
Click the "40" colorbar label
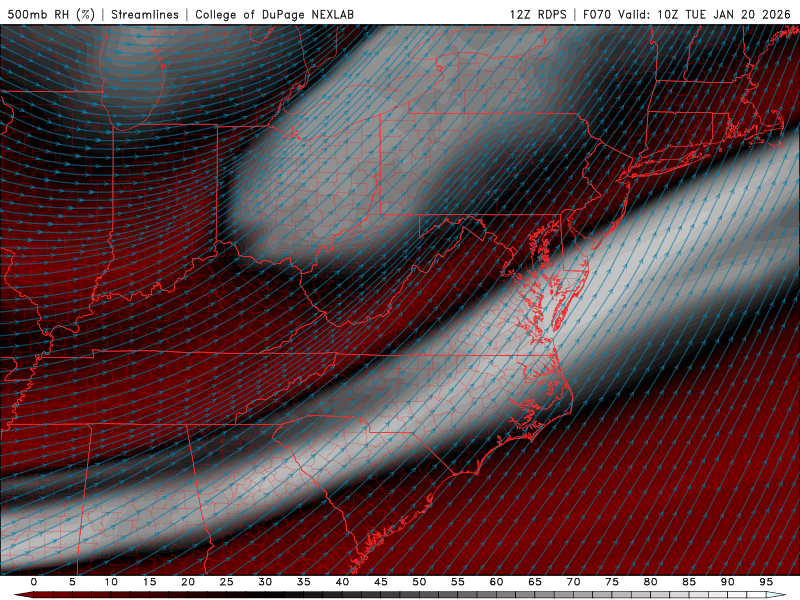pyautogui.click(x=342, y=582)
